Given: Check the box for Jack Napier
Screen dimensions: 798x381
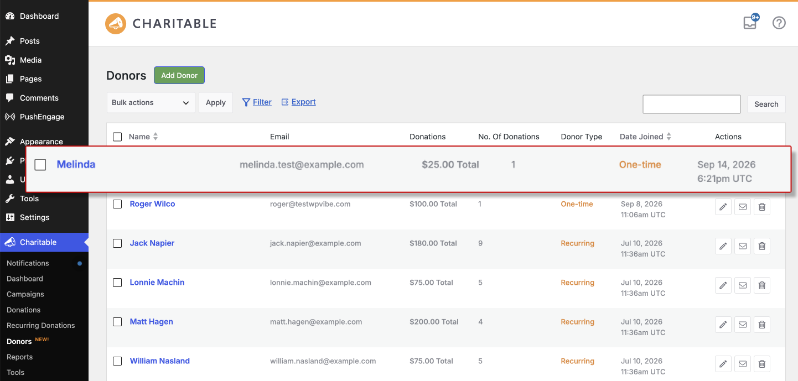Looking at the screenshot, I should 118,243.
